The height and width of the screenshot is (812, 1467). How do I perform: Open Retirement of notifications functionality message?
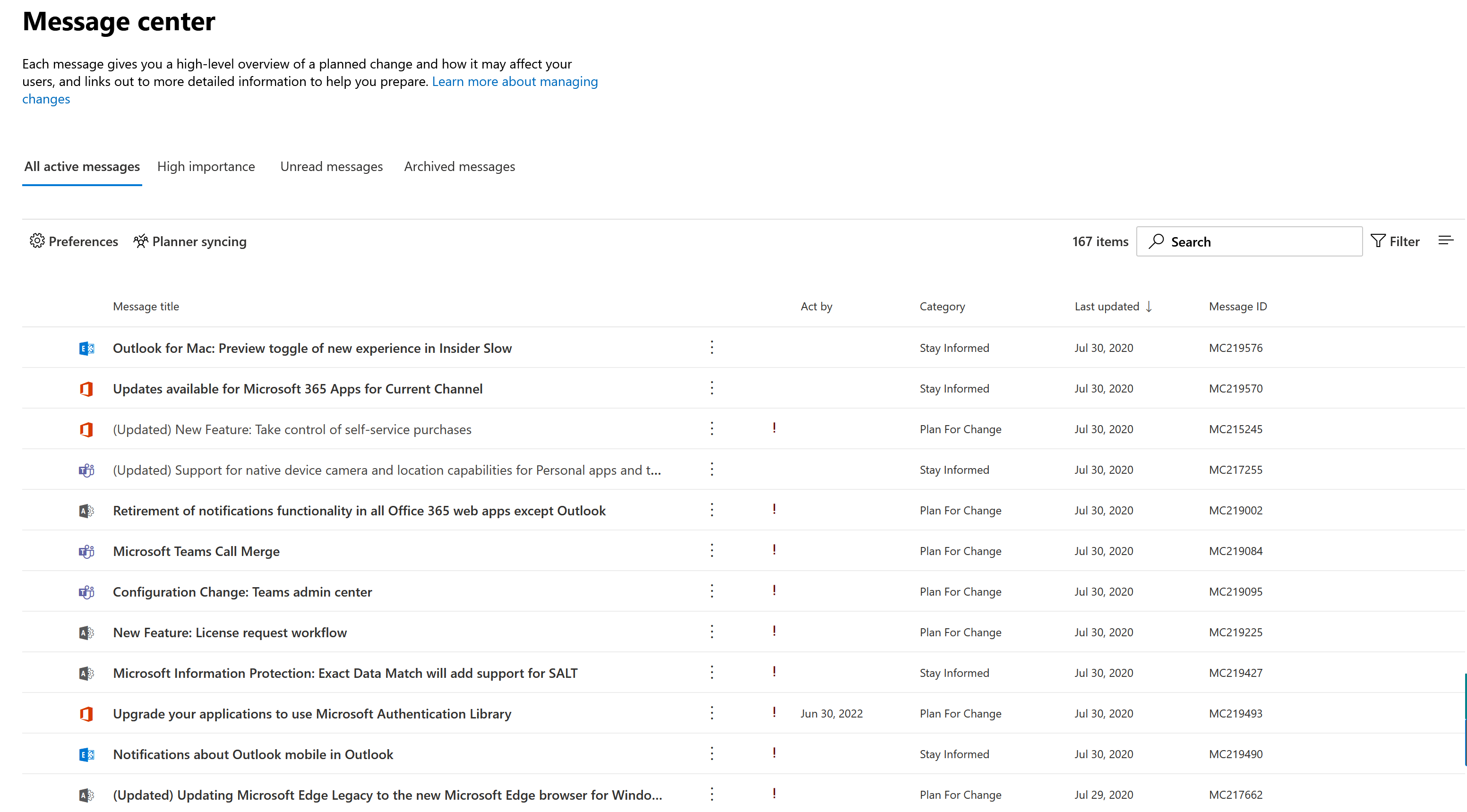coord(360,511)
